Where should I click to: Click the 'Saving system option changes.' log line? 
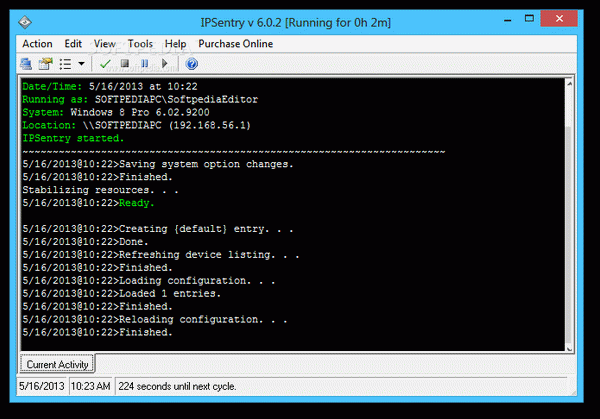158,164
